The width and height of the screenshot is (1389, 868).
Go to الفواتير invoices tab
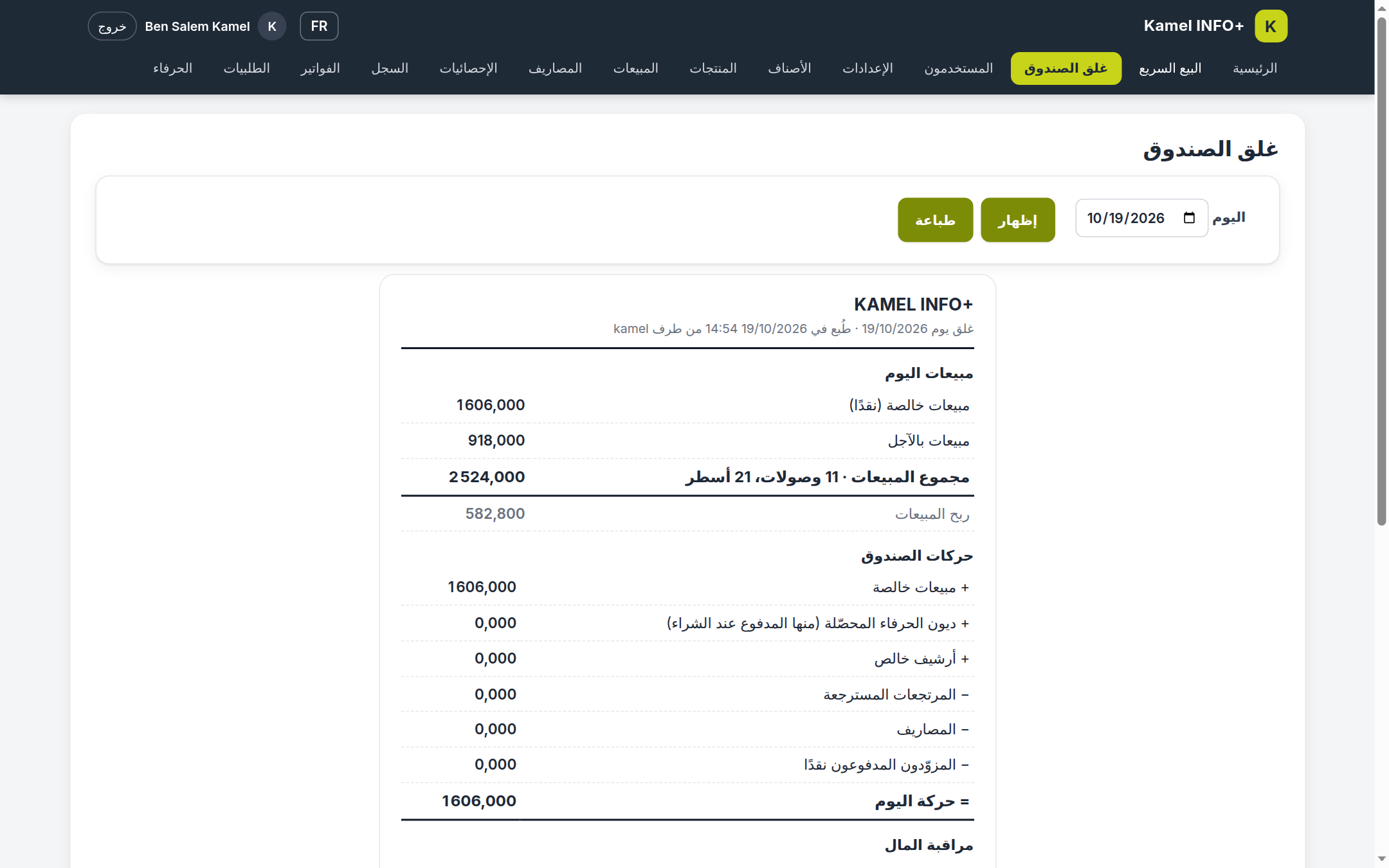320,68
